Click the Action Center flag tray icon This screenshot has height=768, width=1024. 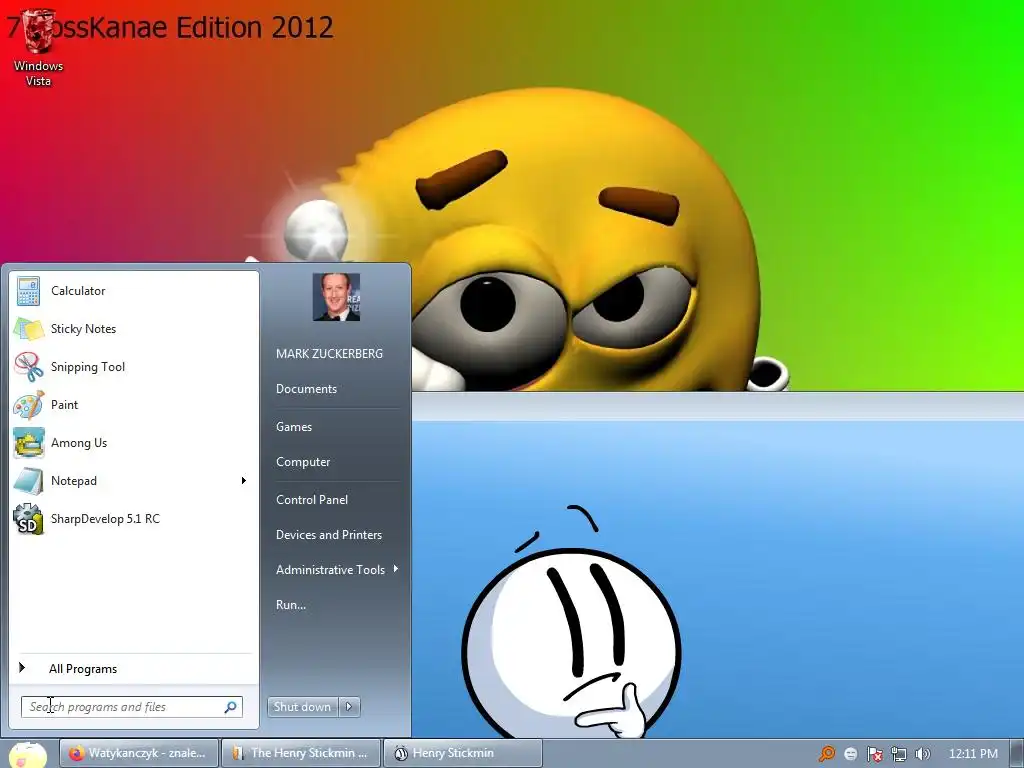pos(874,754)
